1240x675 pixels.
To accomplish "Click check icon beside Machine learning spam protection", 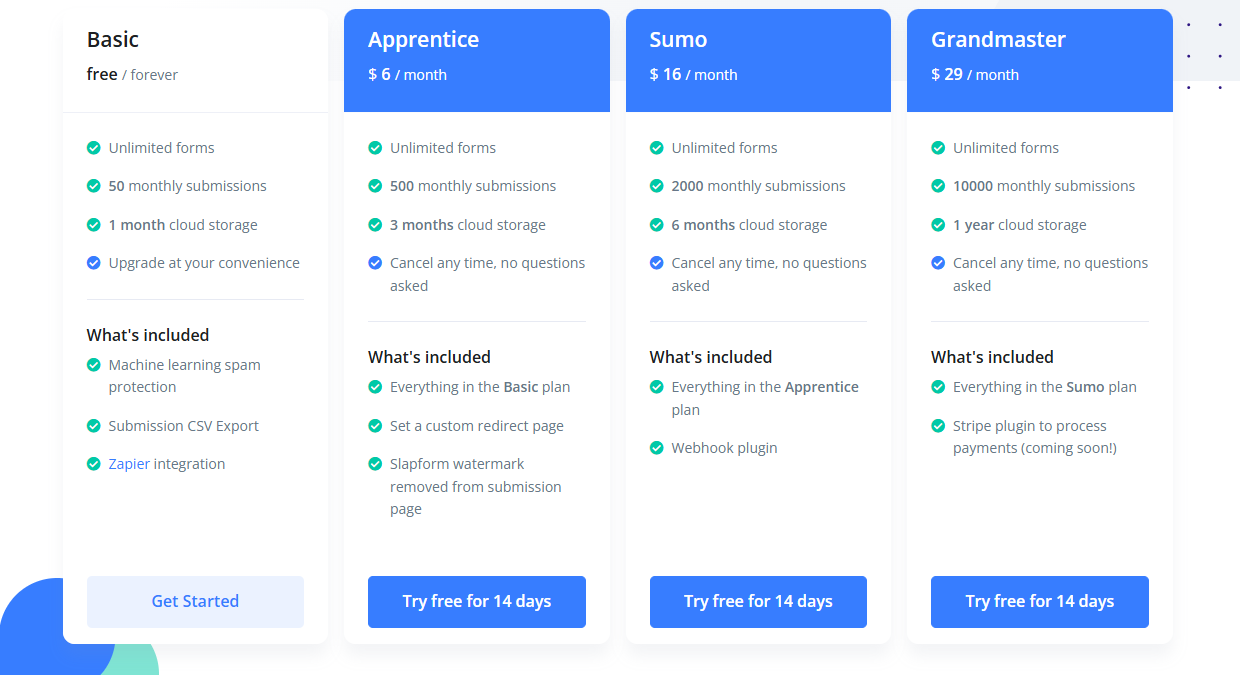I will coord(94,365).
